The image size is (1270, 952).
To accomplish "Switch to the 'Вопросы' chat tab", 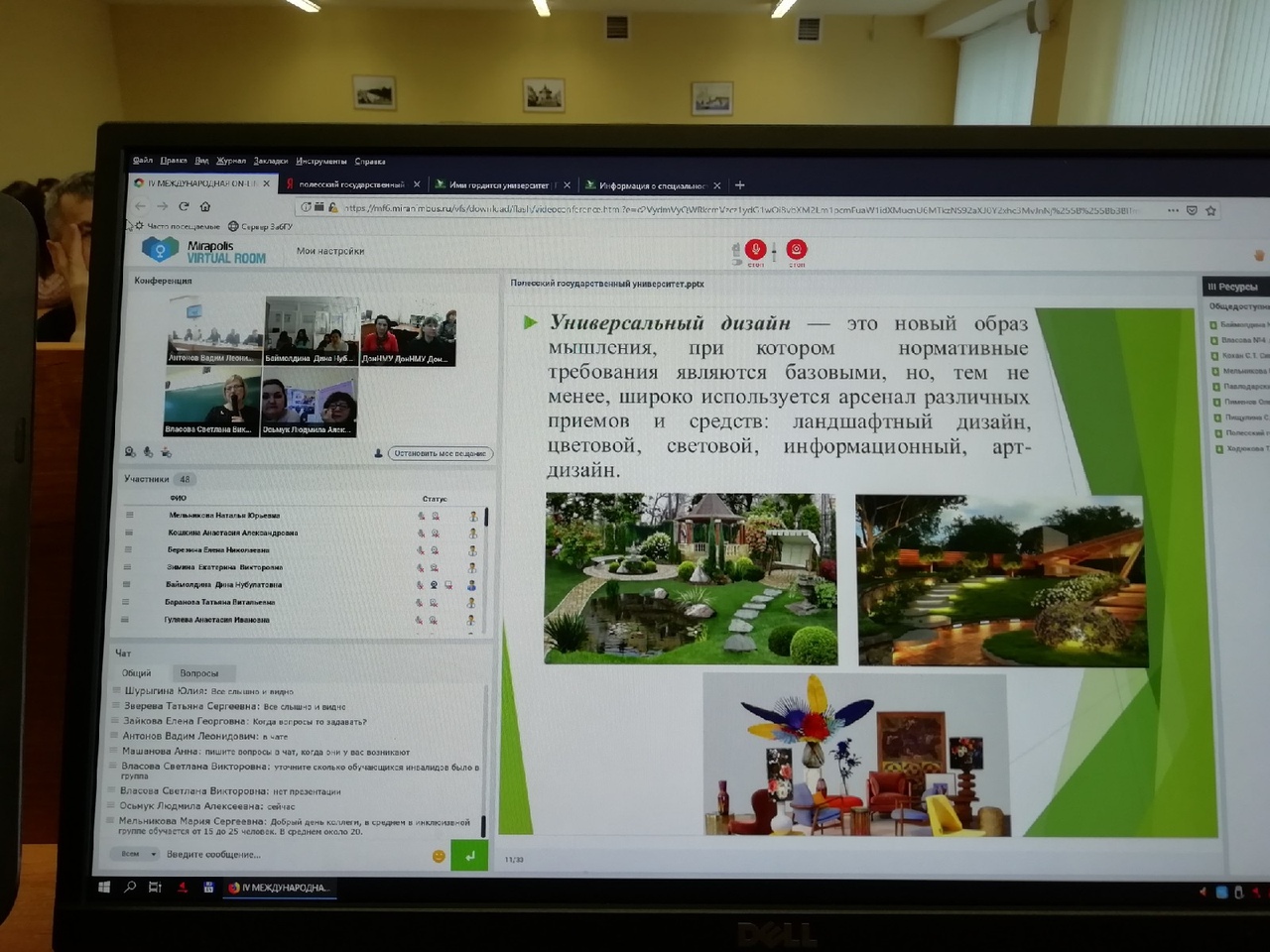I will click(x=199, y=673).
